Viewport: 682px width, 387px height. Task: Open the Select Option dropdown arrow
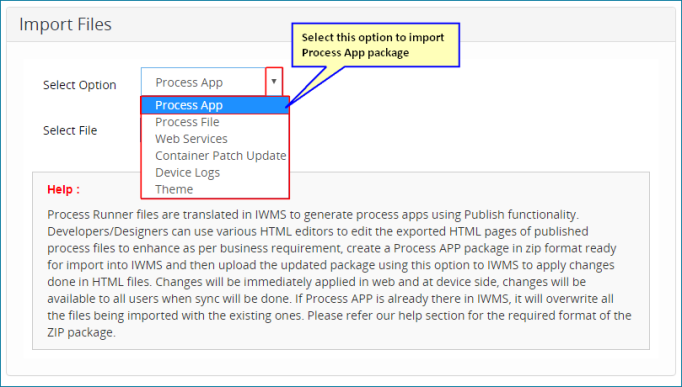tap(274, 81)
